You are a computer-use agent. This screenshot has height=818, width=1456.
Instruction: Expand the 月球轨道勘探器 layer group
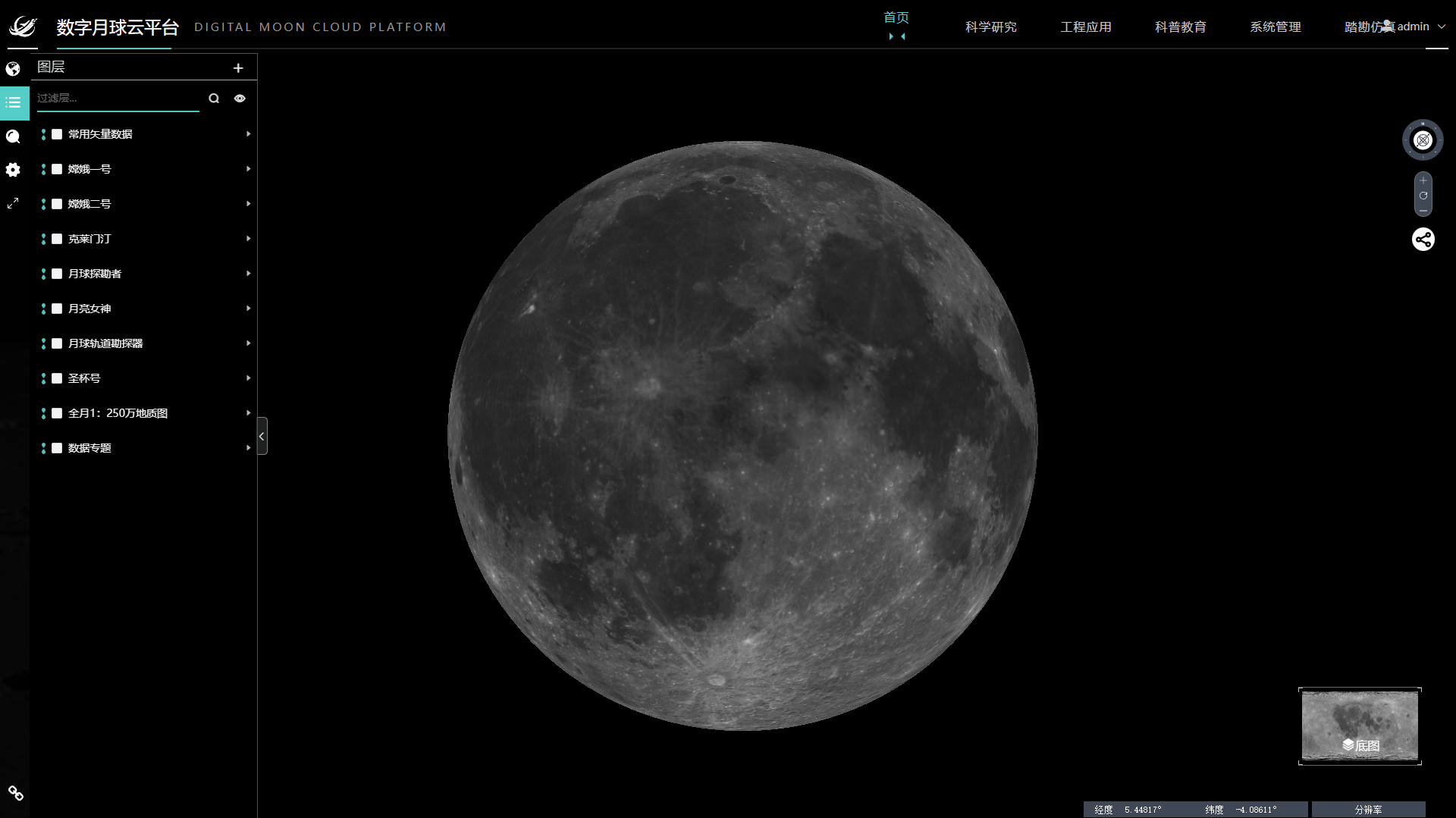click(248, 343)
